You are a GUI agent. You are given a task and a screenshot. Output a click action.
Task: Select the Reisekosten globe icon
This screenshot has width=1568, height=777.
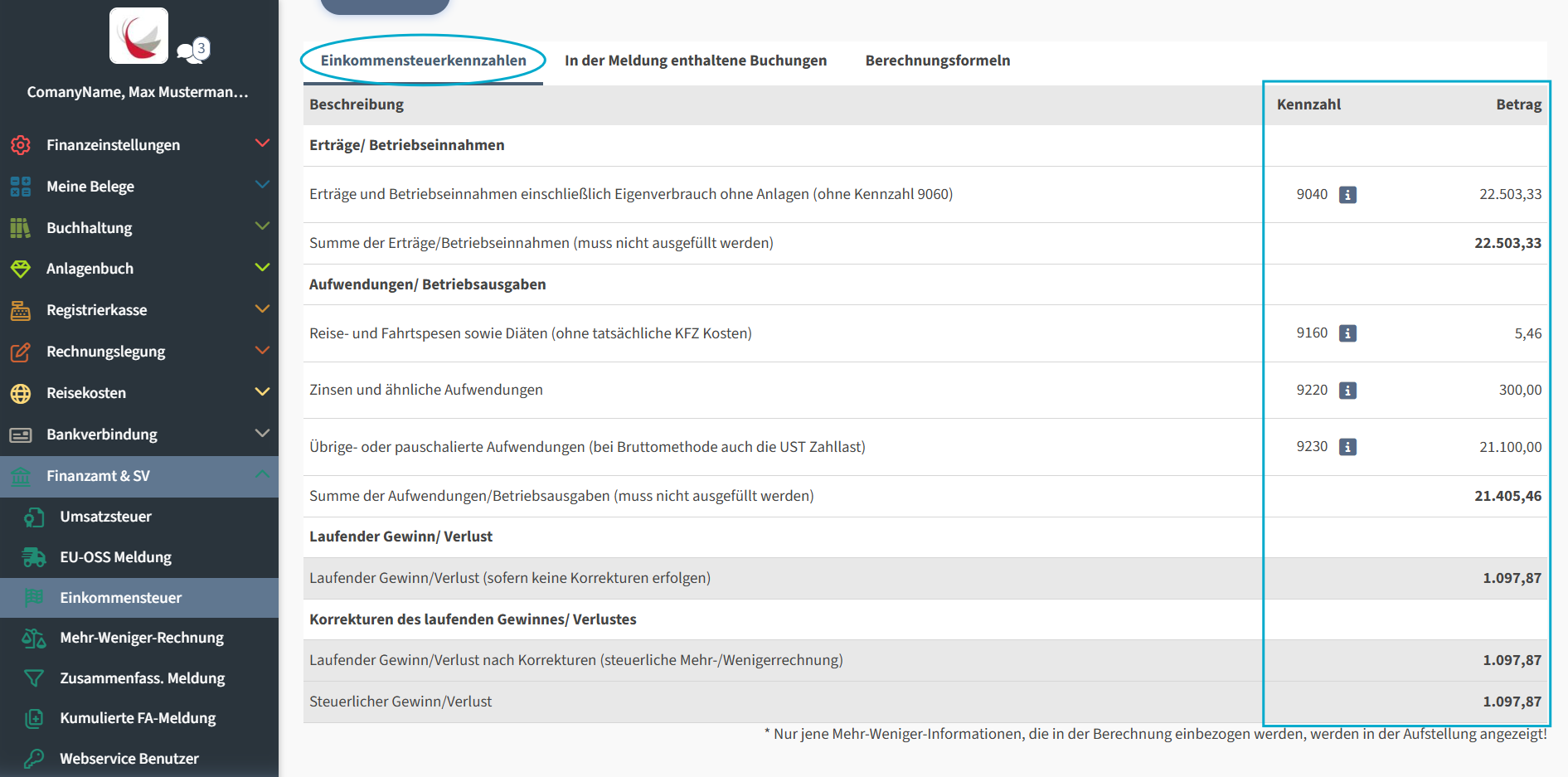coord(21,392)
